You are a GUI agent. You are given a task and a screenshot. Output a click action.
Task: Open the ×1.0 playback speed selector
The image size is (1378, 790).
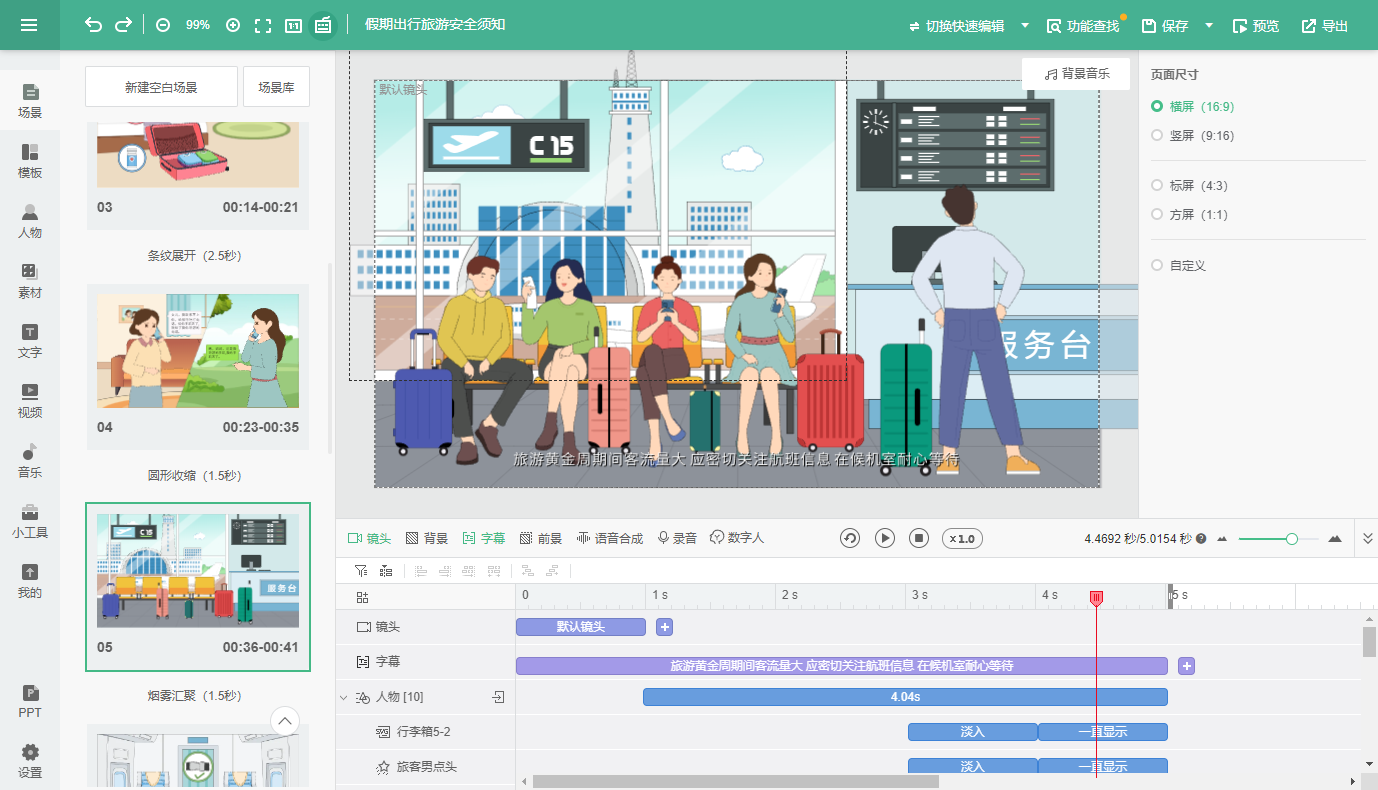click(x=960, y=539)
